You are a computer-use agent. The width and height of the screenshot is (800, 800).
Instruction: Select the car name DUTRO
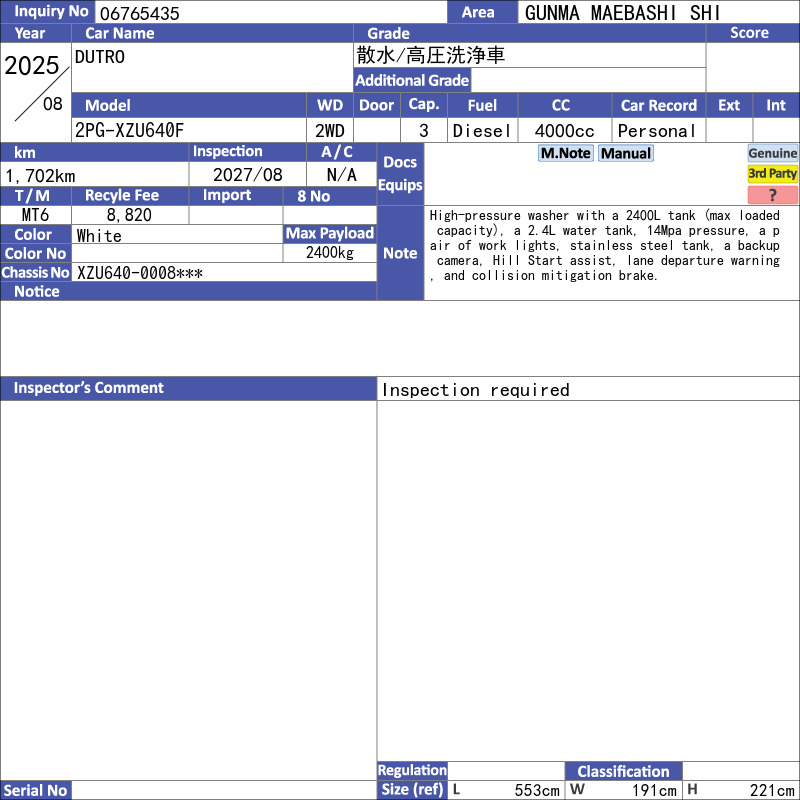tap(99, 57)
